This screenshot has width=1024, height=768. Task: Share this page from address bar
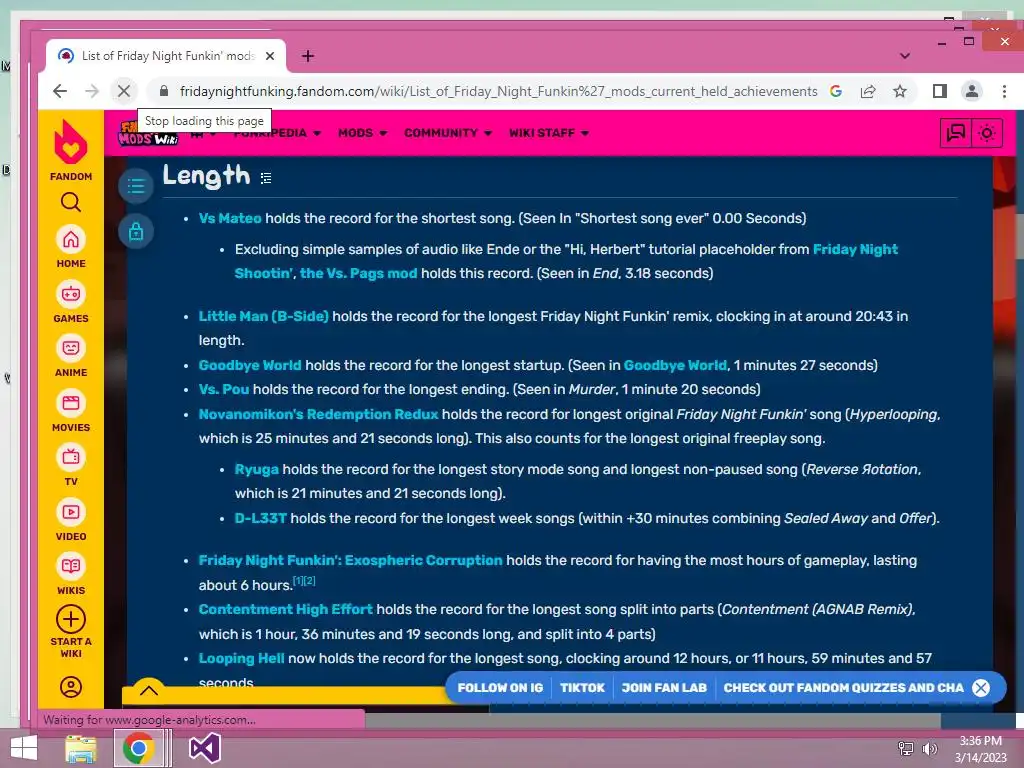pyautogui.click(x=868, y=91)
